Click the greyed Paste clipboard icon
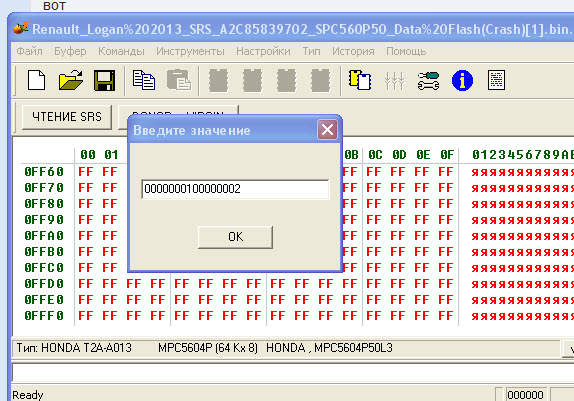 [179, 80]
